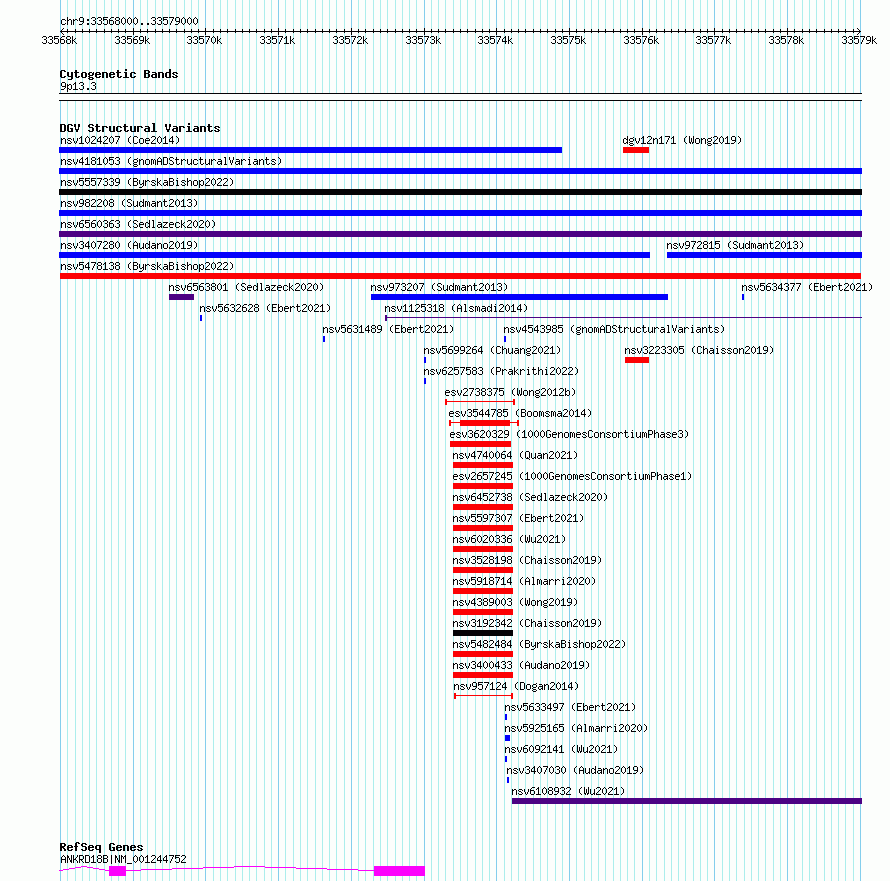890x881 pixels.
Task: Click the nsv4181053 (gnomADStructuralVariants) label
Action: pos(171,161)
